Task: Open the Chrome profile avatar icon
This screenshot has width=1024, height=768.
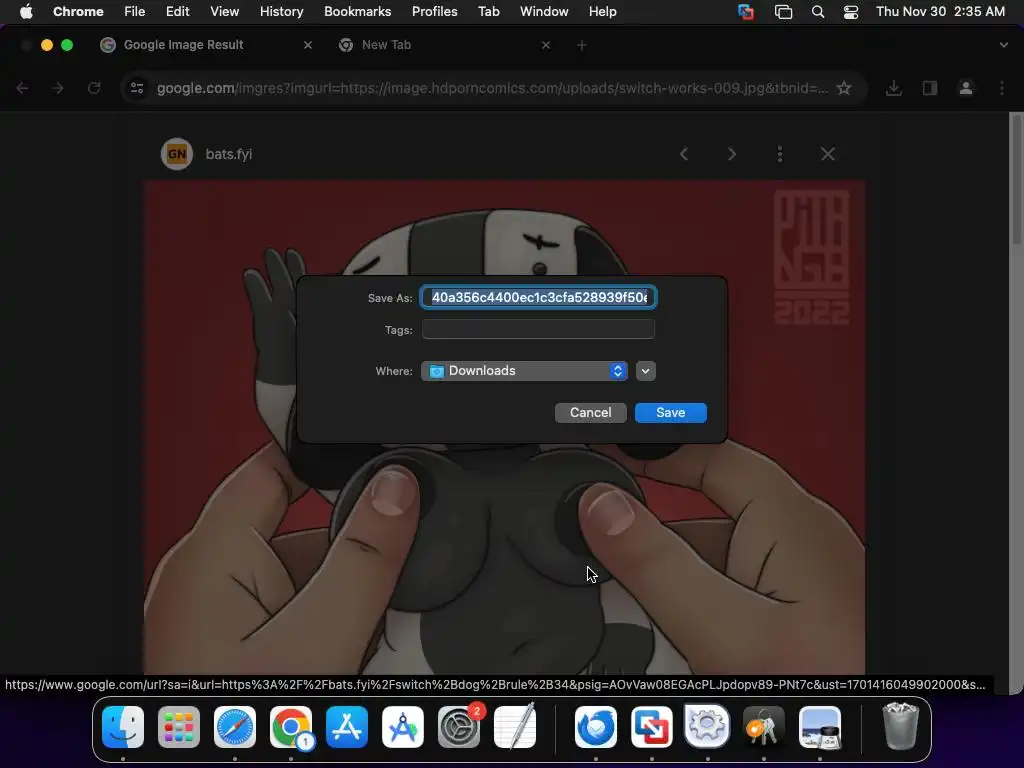Action: click(x=966, y=88)
